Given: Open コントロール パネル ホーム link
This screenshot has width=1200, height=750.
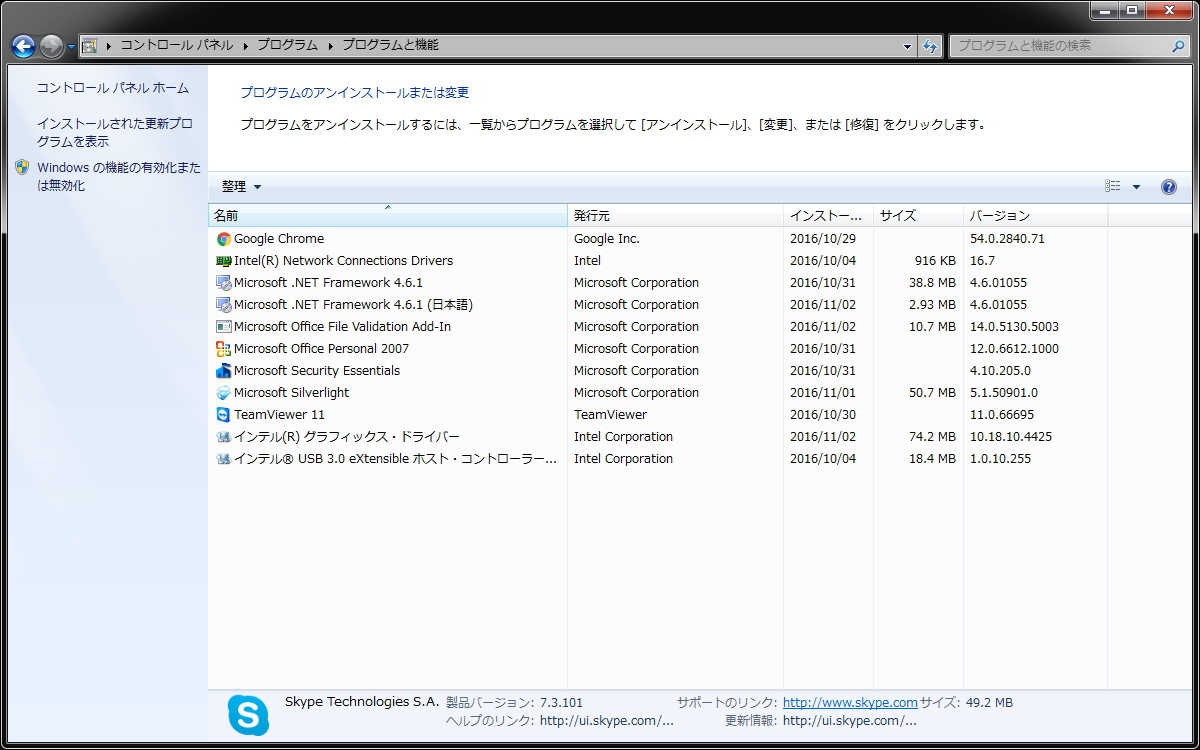Looking at the screenshot, I should [113, 88].
